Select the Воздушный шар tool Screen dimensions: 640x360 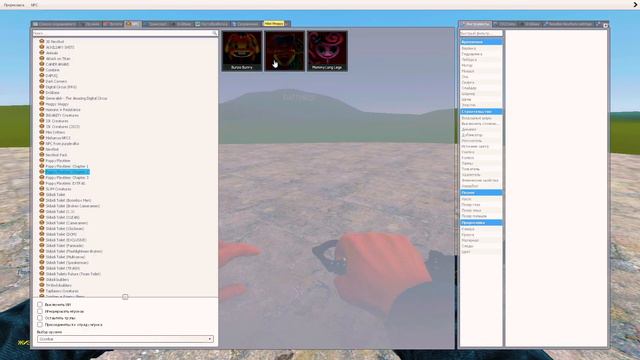pyautogui.click(x=481, y=118)
